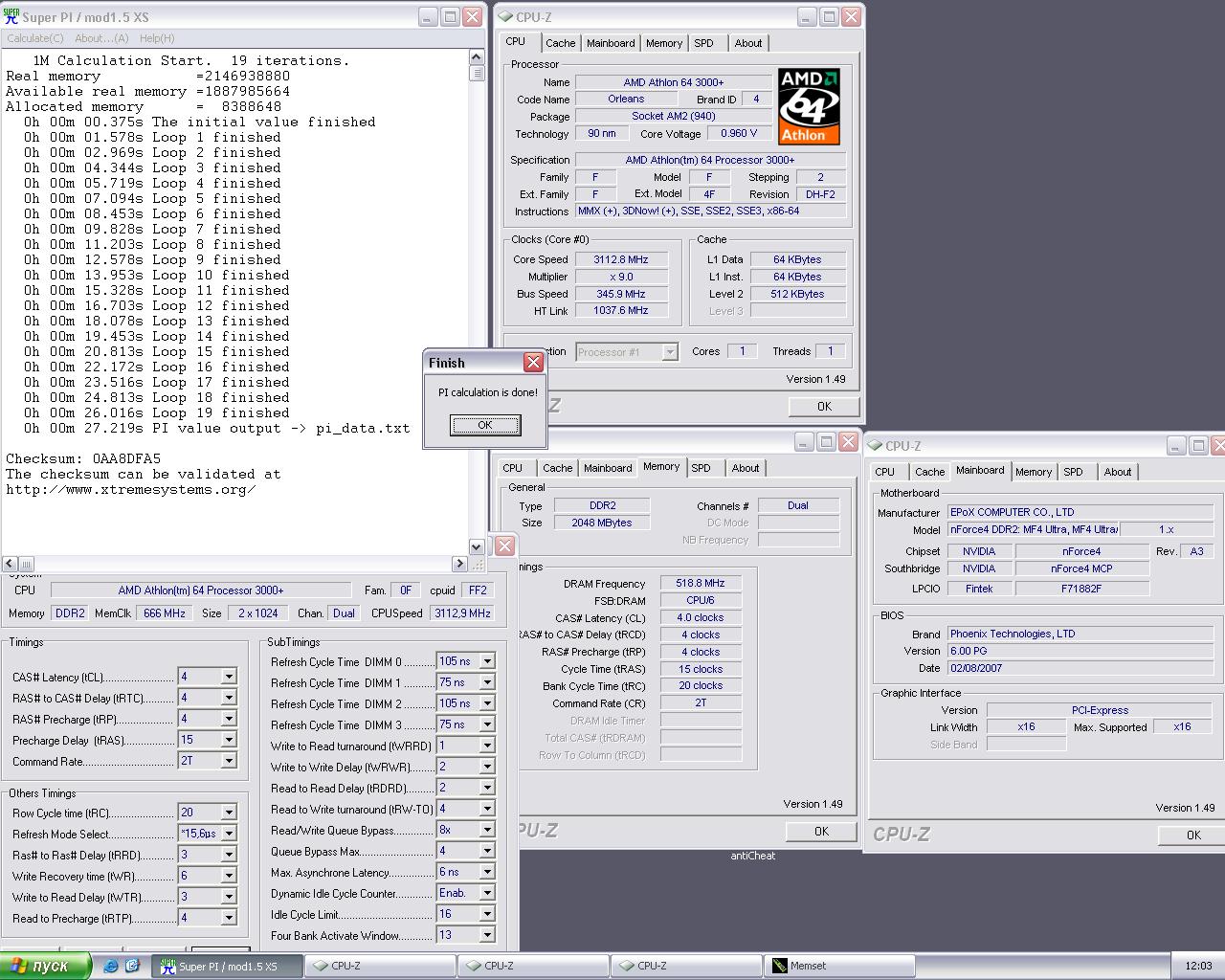Image resolution: width=1225 pixels, height=980 pixels.
Task: Minimize the Super PI window
Action: coord(427,17)
